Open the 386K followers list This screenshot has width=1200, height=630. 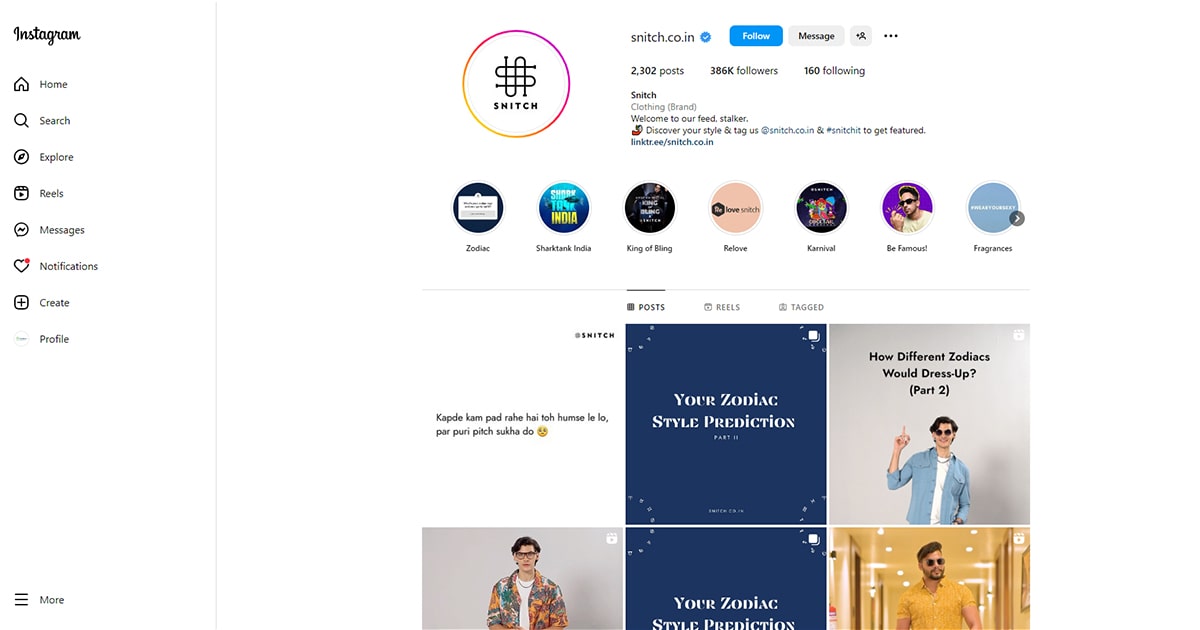click(744, 71)
